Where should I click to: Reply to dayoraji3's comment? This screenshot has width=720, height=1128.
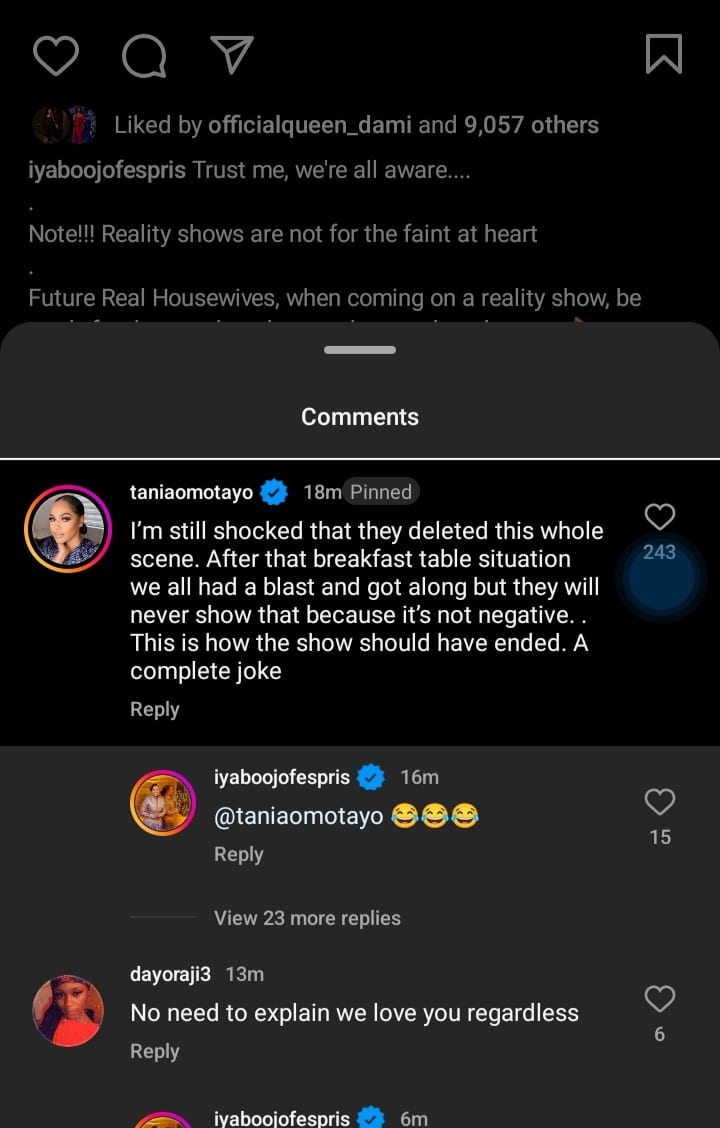click(x=155, y=1051)
